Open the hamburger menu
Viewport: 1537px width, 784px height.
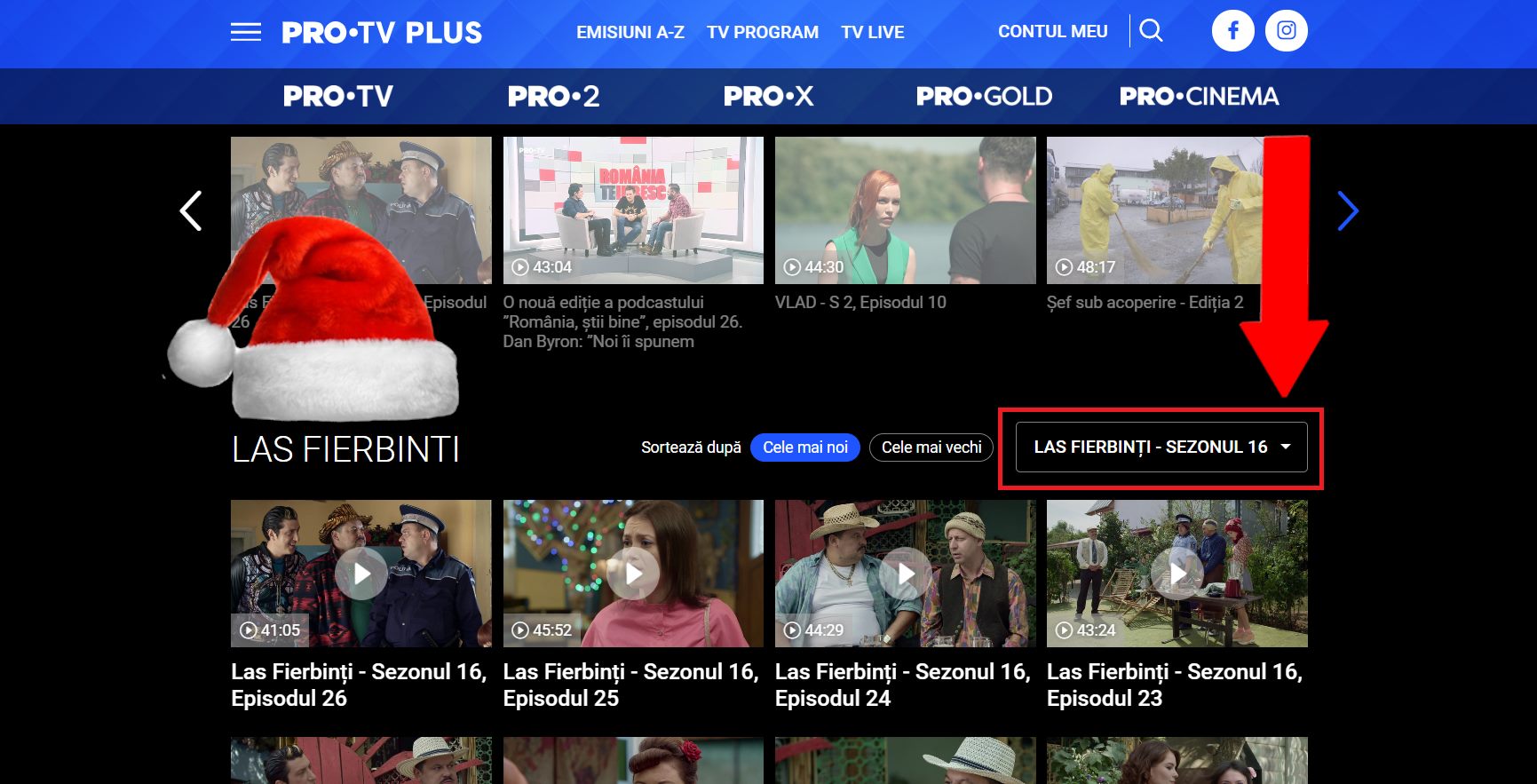pos(246,33)
